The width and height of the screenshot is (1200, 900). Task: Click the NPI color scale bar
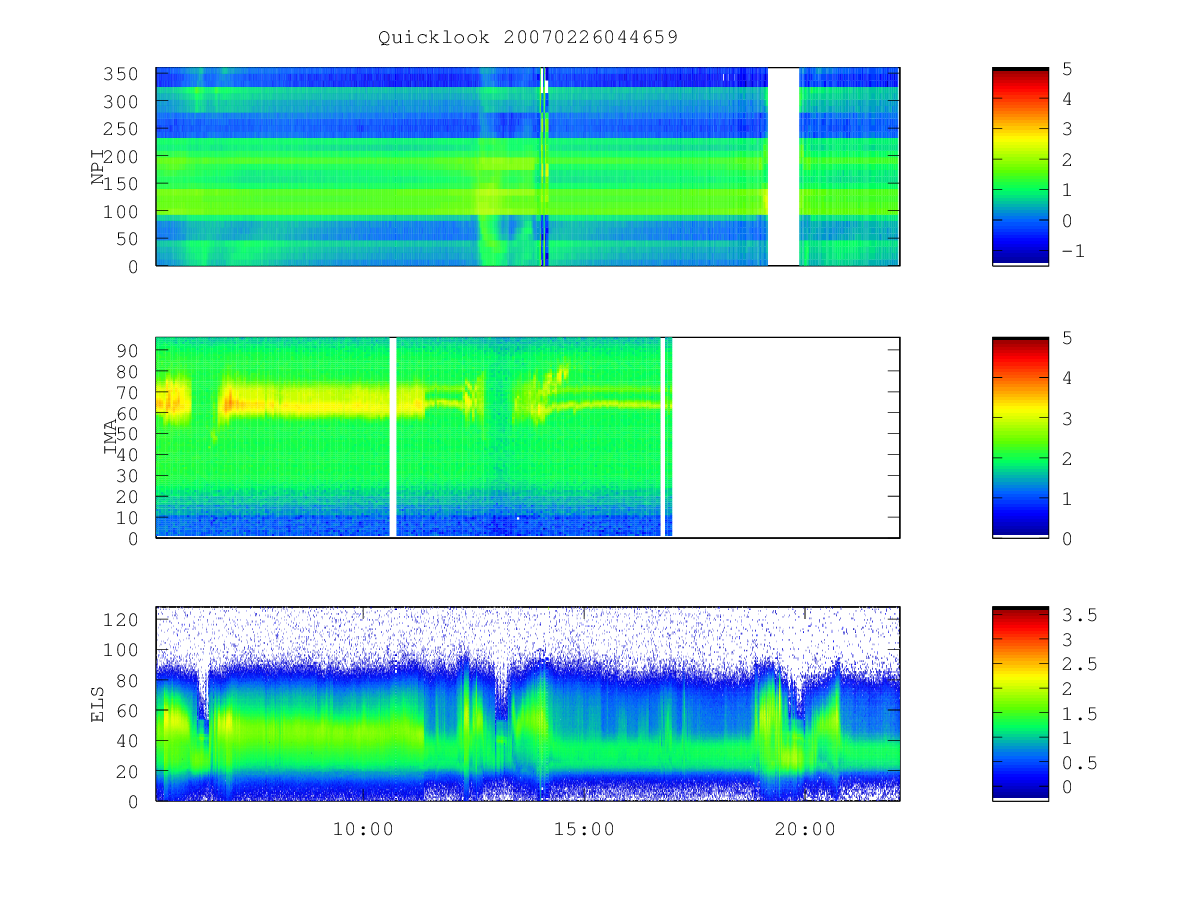coord(1020,167)
